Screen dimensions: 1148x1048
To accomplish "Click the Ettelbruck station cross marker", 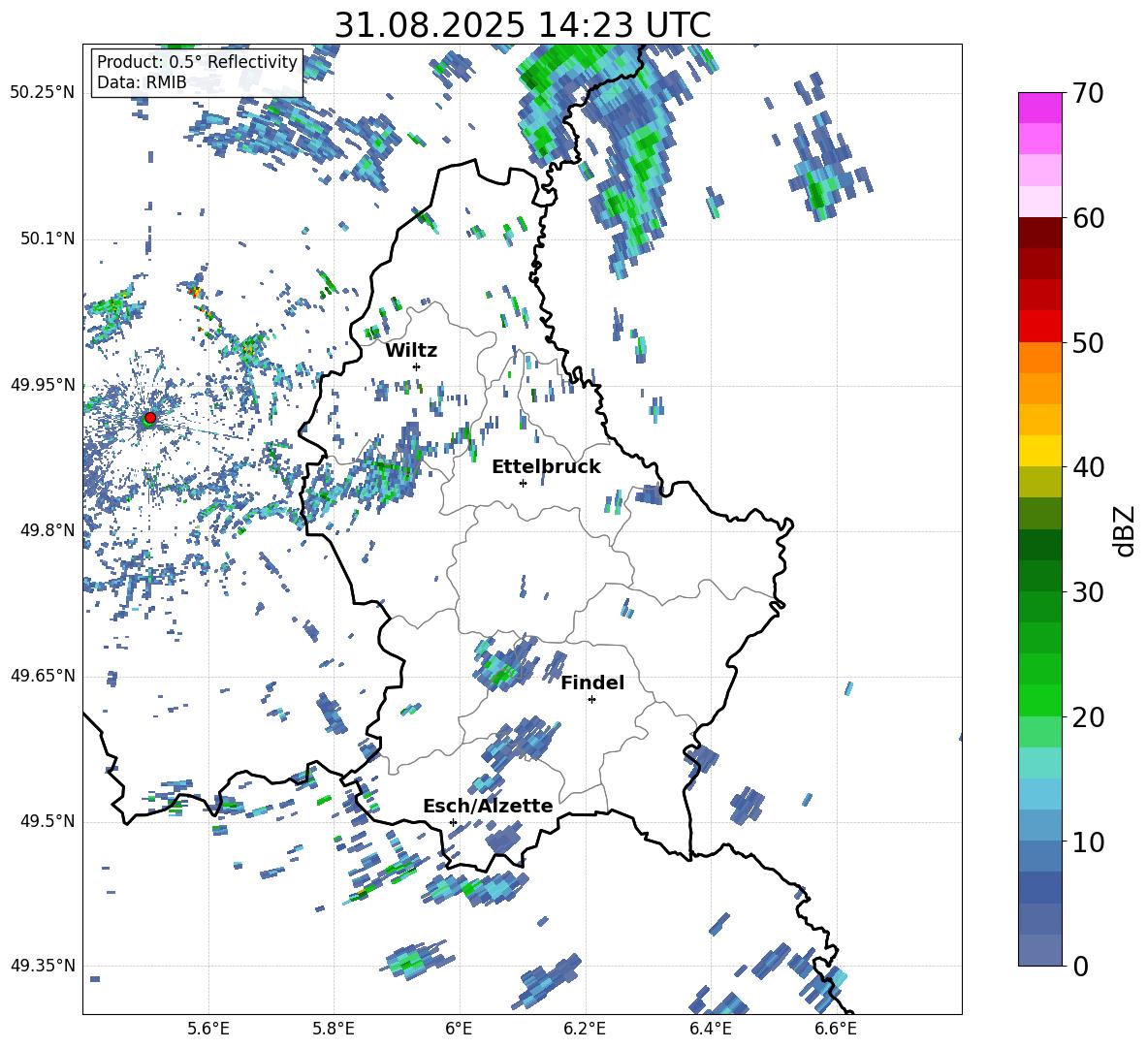I will (523, 483).
